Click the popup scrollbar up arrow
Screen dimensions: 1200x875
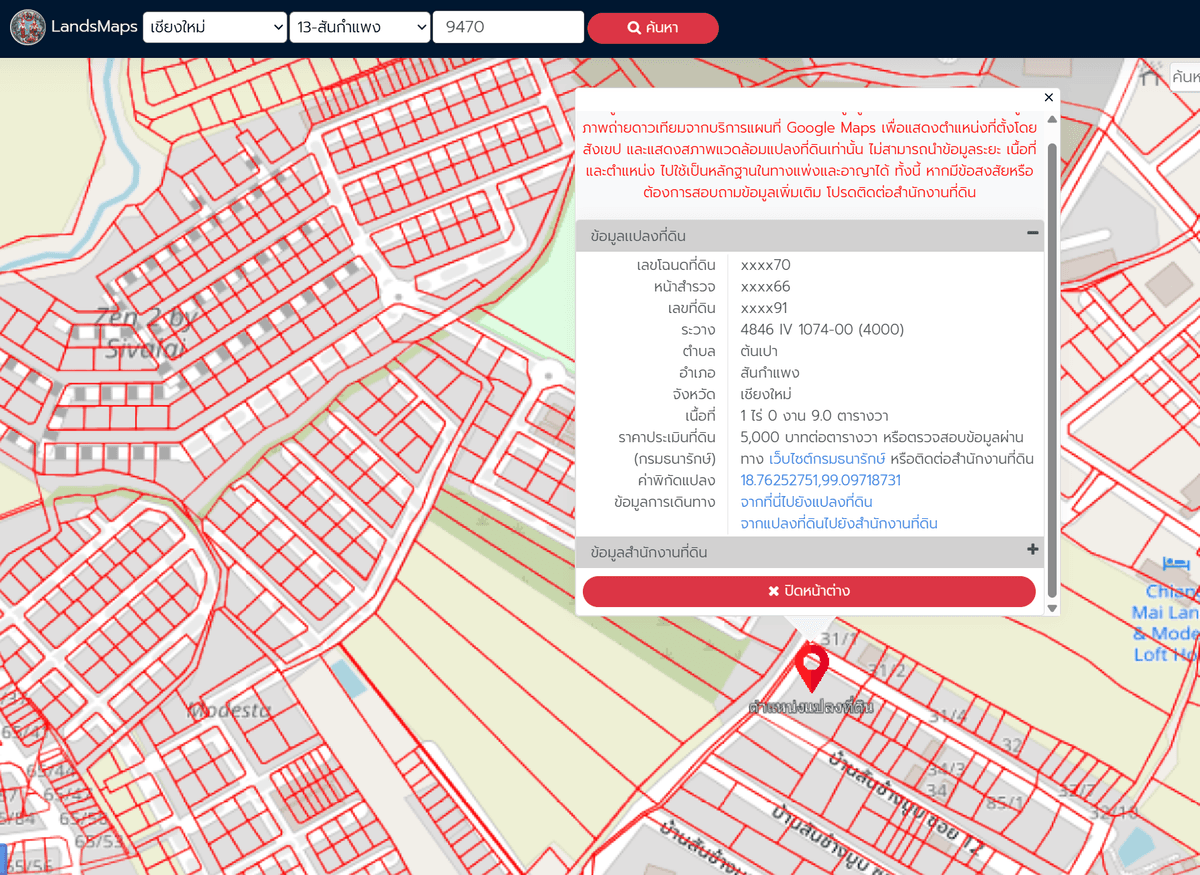[1051, 121]
